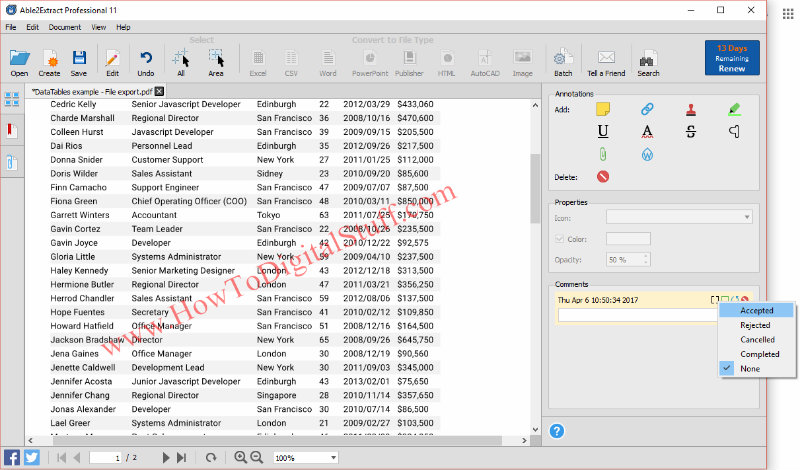Choose None comment status

click(756, 368)
